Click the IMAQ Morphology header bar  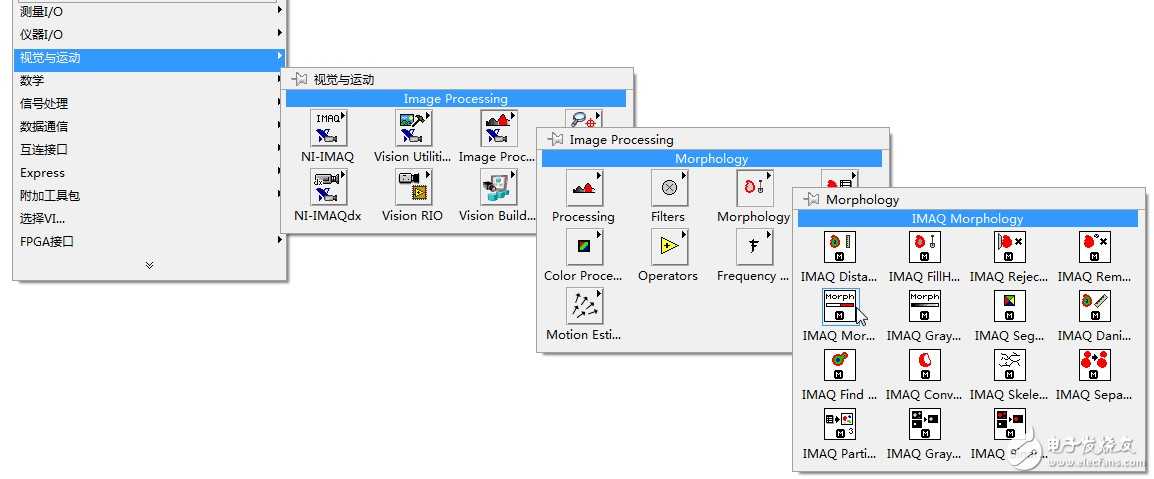[x=967, y=219]
